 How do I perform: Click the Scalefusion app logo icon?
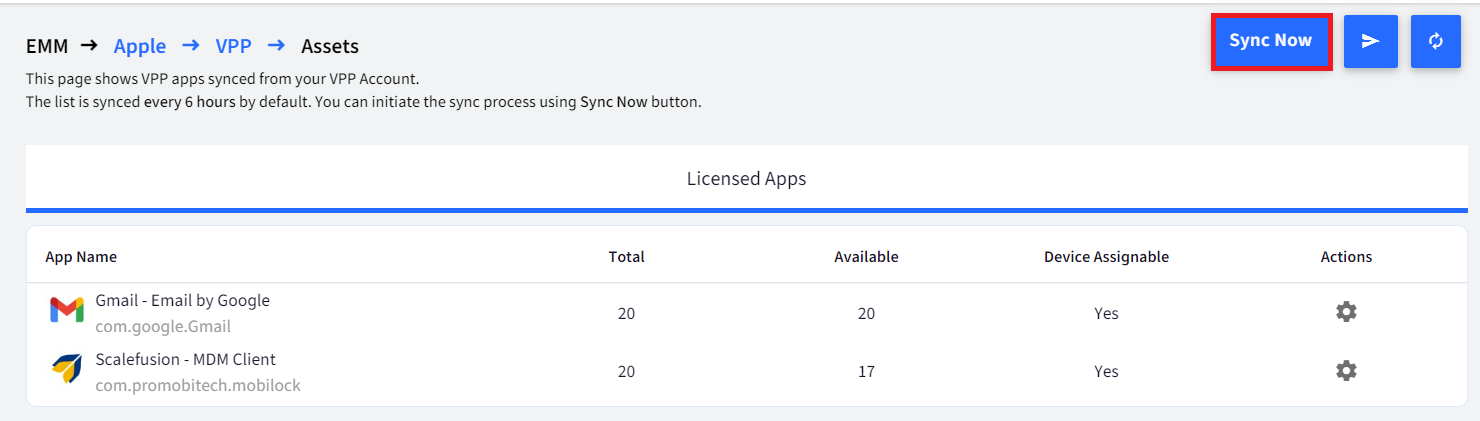coord(67,370)
